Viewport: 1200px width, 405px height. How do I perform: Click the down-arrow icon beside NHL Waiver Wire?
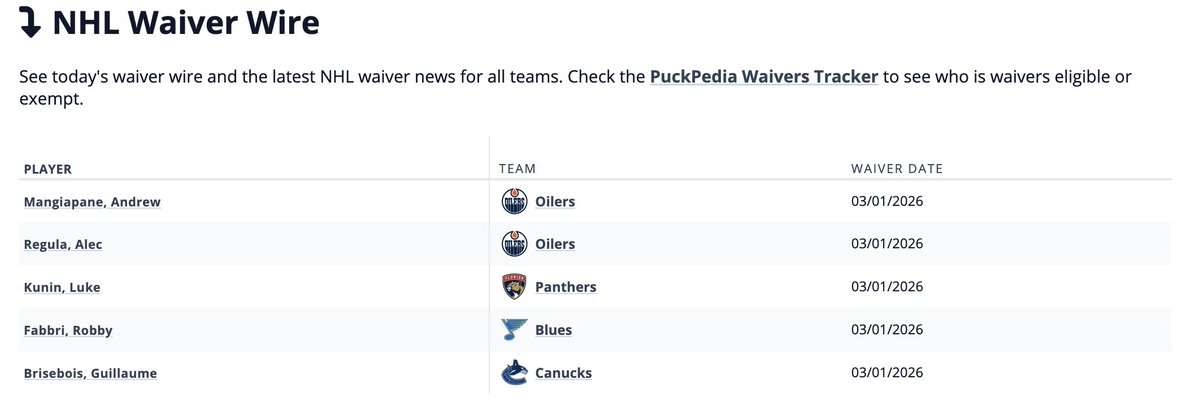[30, 23]
